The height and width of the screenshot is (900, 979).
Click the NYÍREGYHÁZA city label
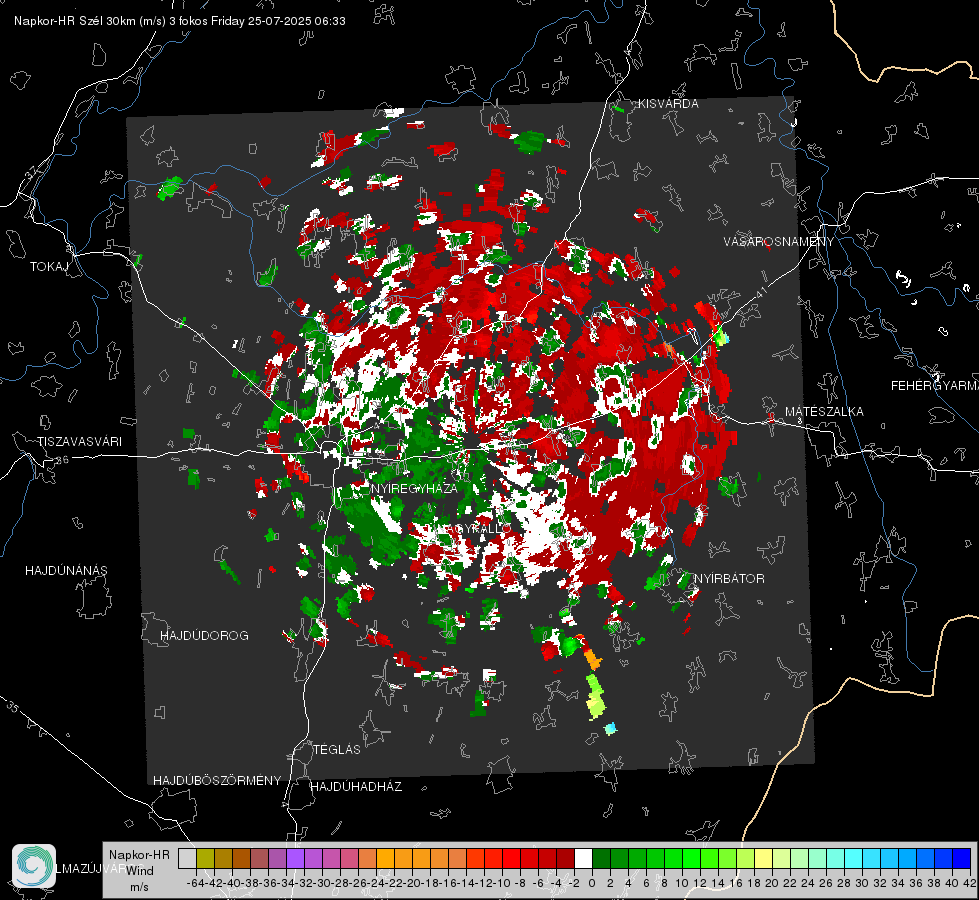[414, 488]
